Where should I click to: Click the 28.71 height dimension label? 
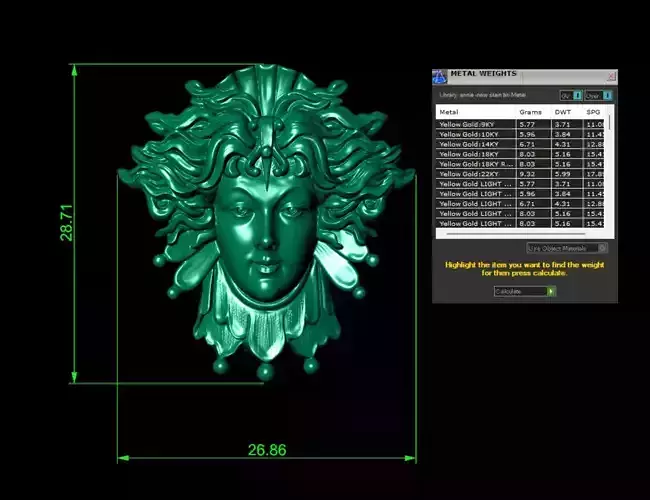(x=66, y=223)
